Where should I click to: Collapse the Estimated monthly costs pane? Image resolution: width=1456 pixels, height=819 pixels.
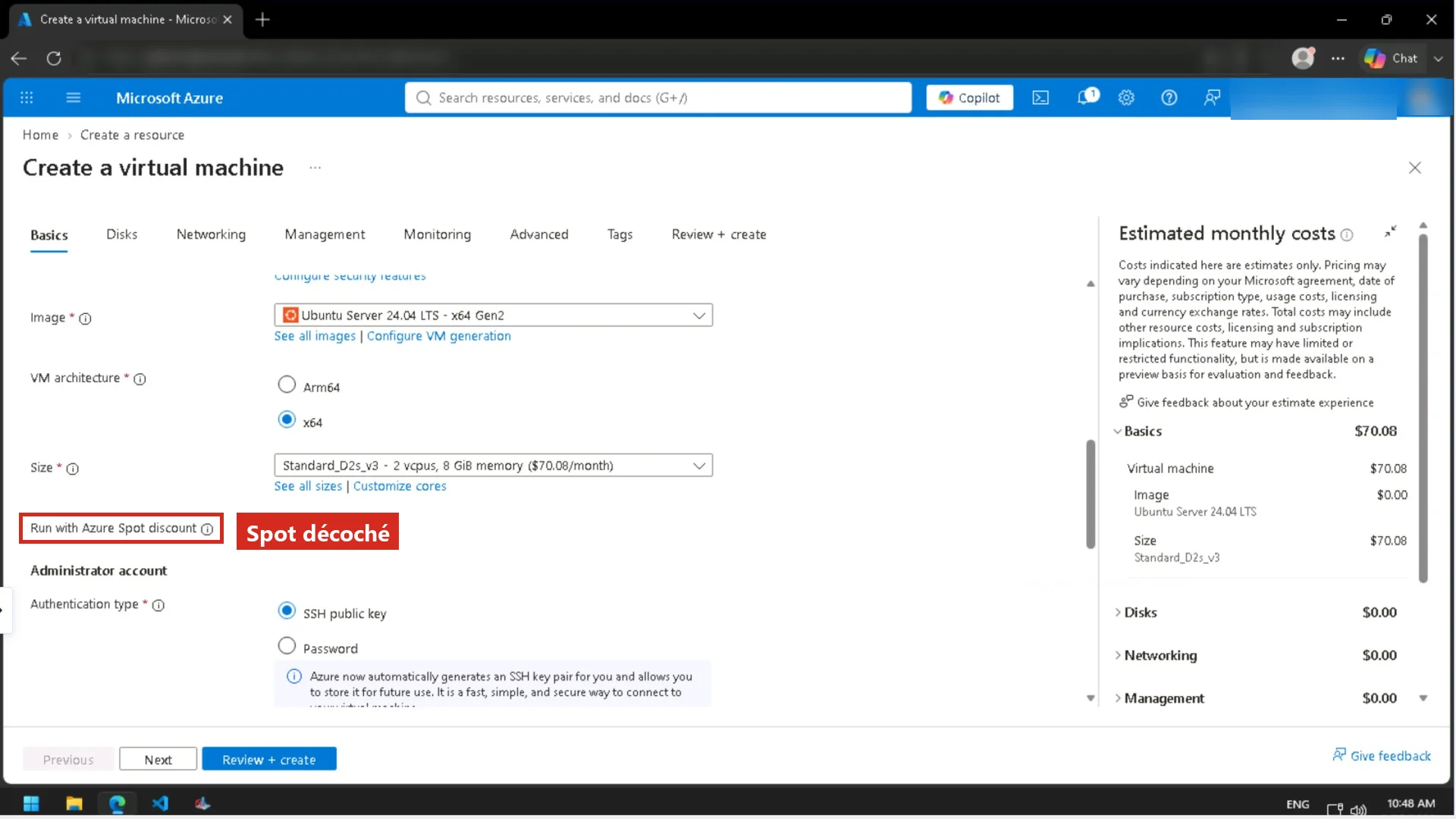pyautogui.click(x=1390, y=231)
